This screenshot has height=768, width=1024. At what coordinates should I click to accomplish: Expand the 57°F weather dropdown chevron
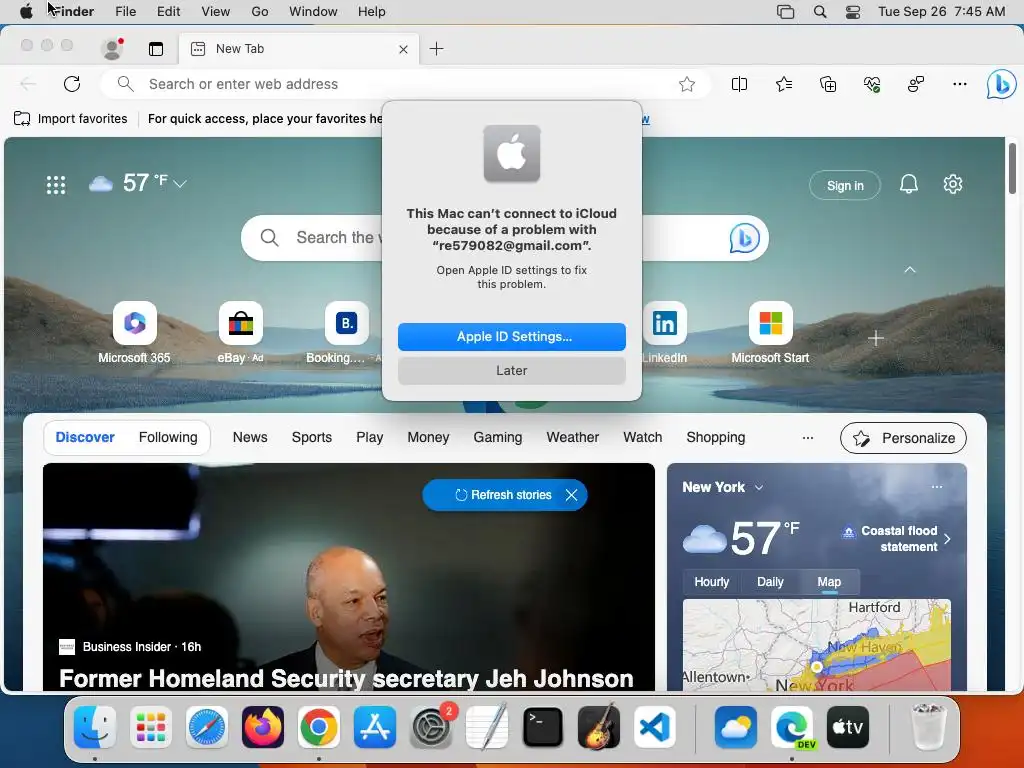pyautogui.click(x=180, y=184)
